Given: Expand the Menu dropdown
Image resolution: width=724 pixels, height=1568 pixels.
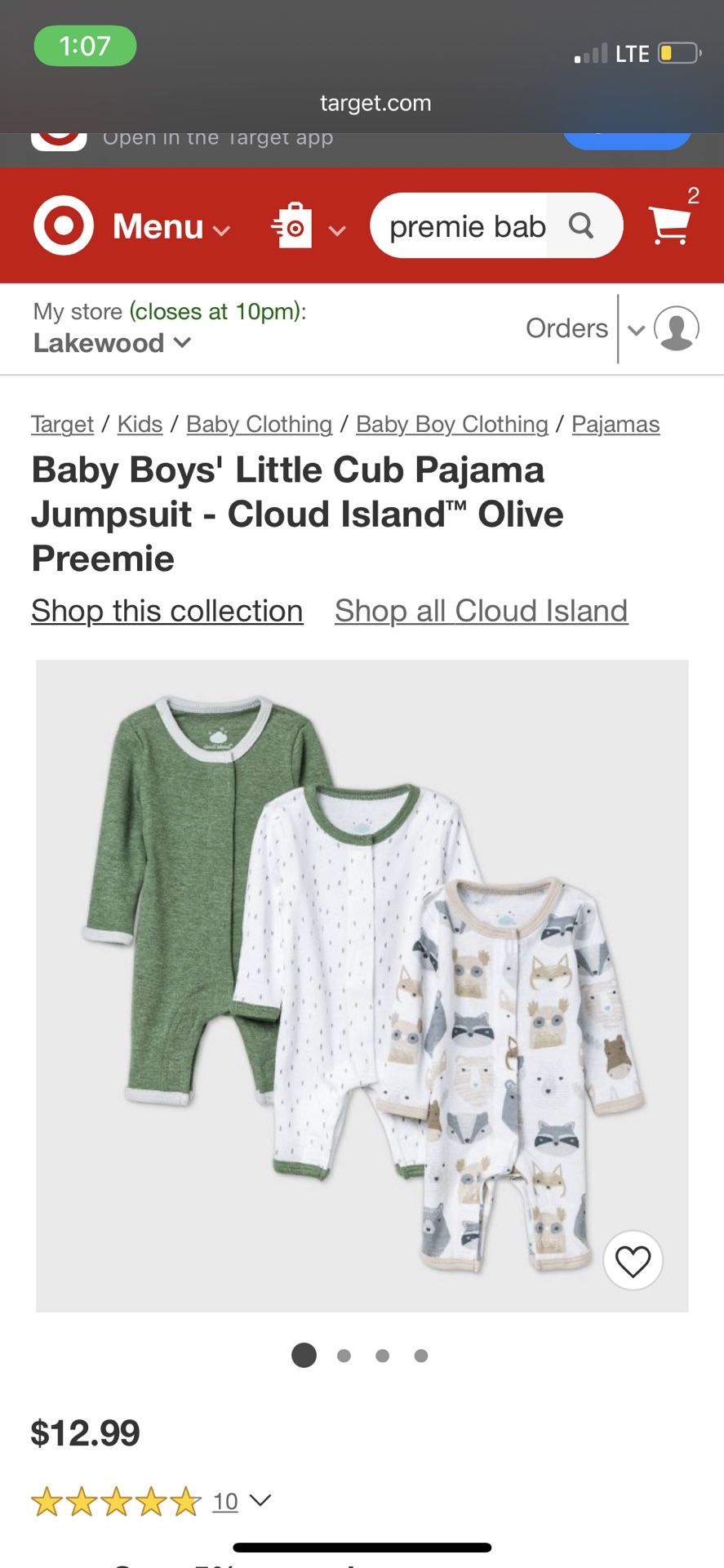Looking at the screenshot, I should [x=171, y=226].
